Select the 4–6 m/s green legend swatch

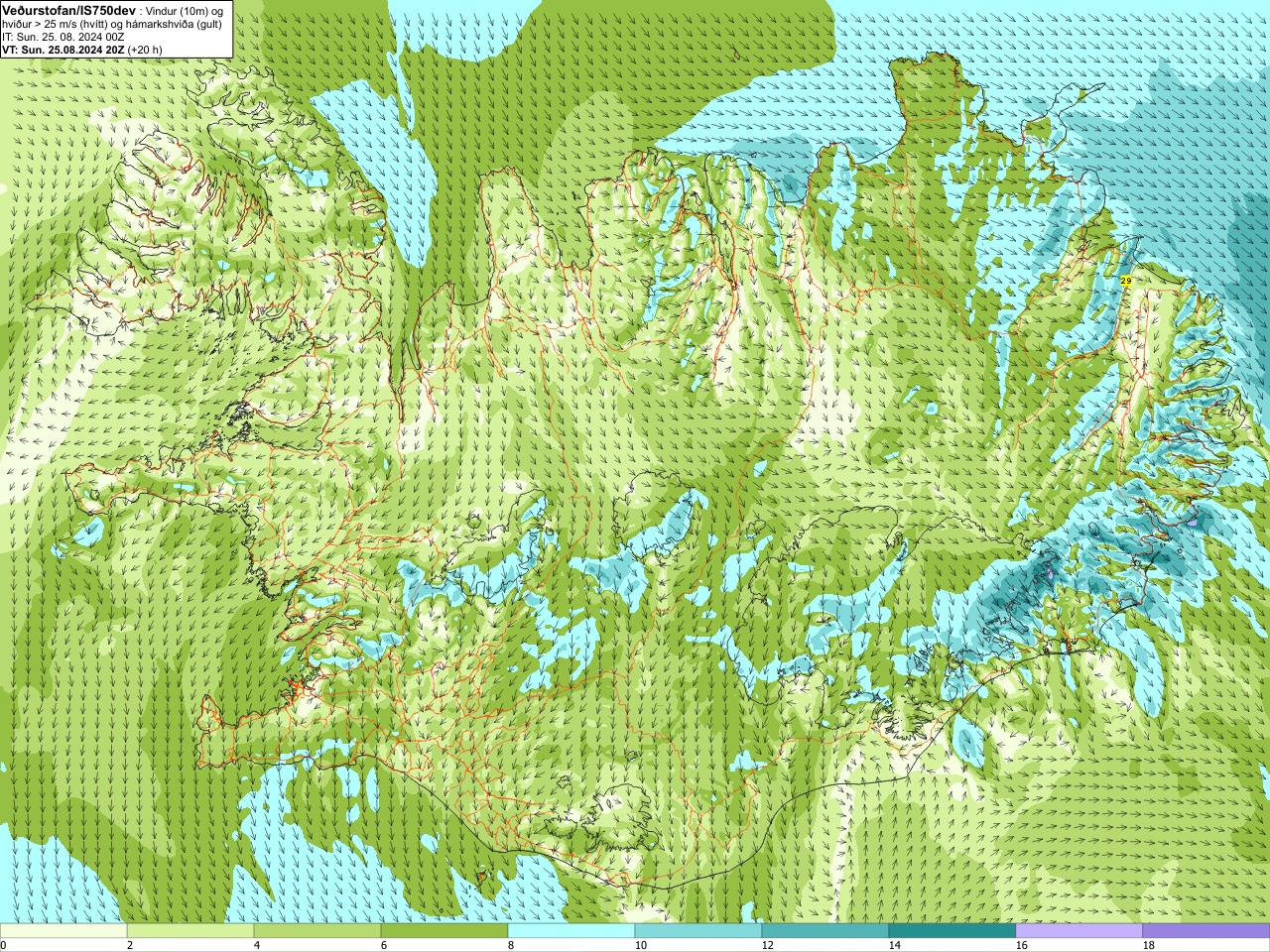coord(317,931)
